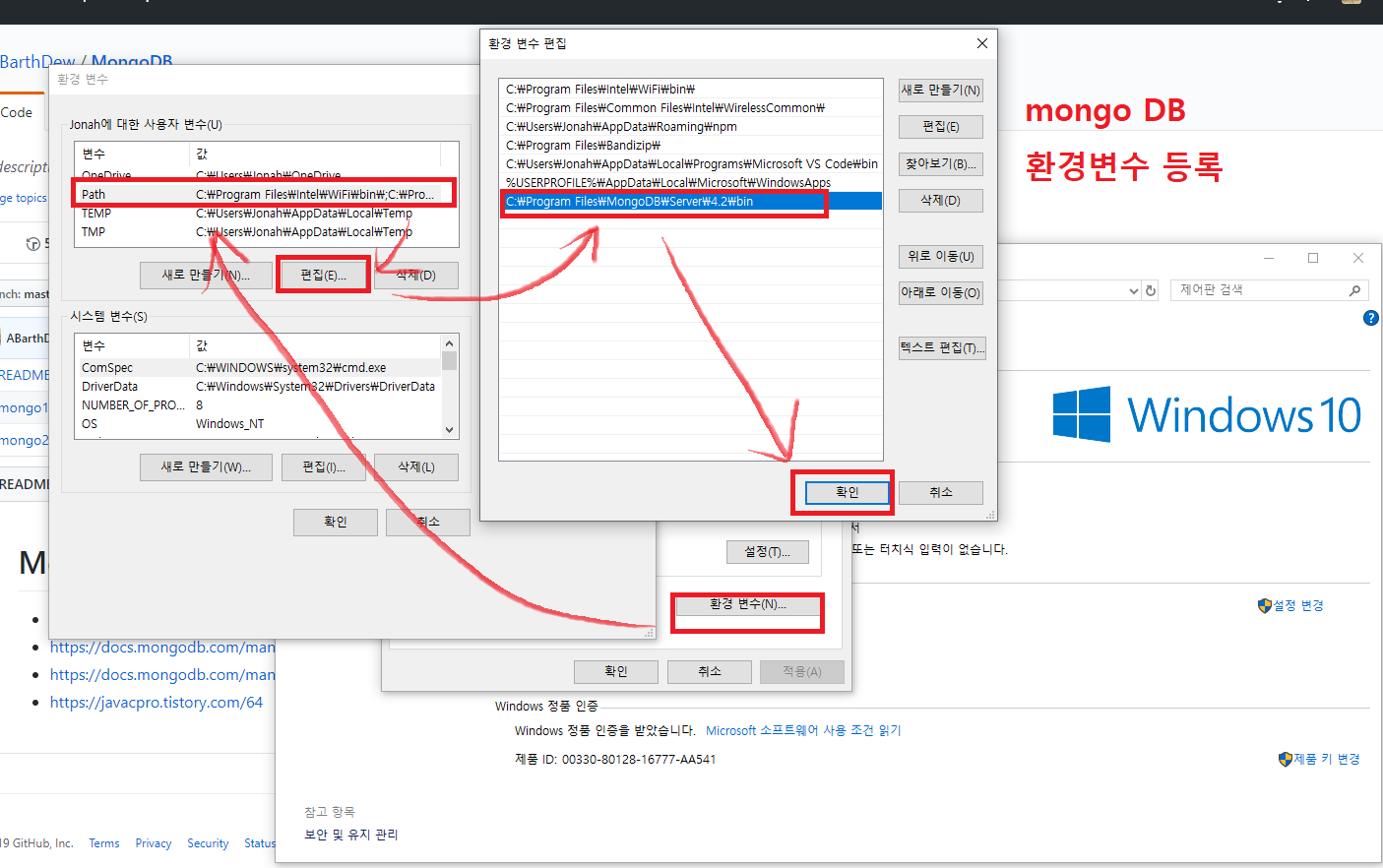Click 새로 만들기(N)... under user variables
This screenshot has height=868, width=1383.
206,276
